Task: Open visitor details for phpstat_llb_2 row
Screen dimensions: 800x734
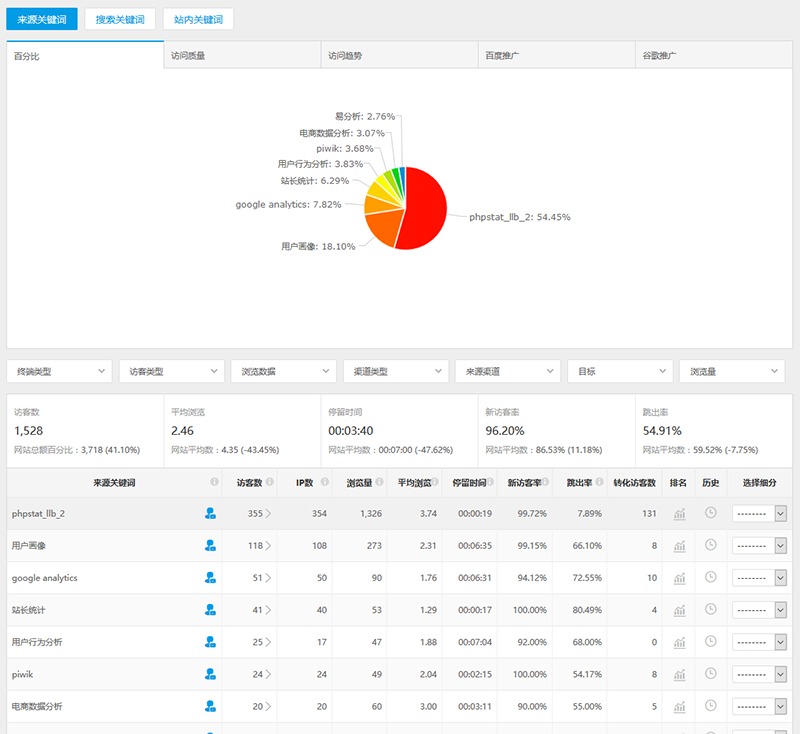Action: coord(210,514)
